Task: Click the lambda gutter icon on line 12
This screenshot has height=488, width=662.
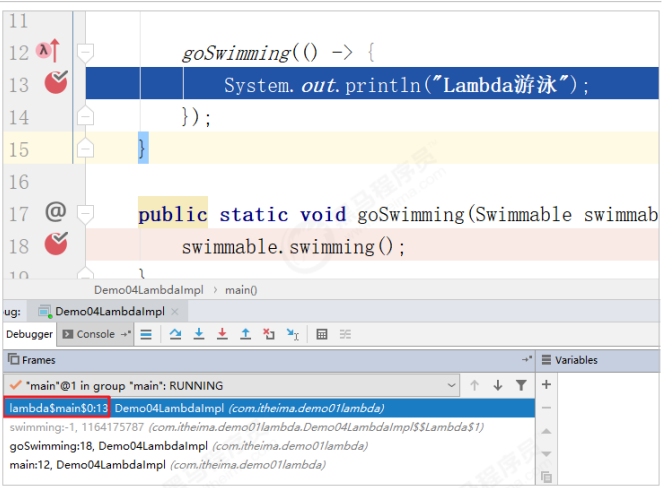Action: pos(48,50)
